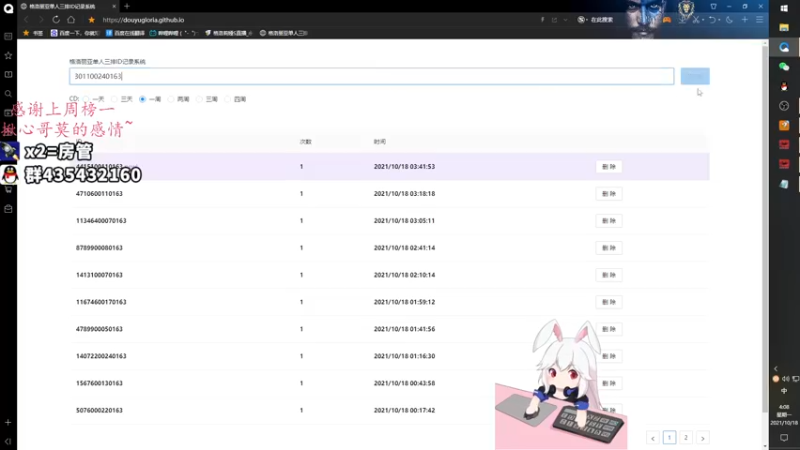Open favorites in the left sidebar

pos(8,56)
